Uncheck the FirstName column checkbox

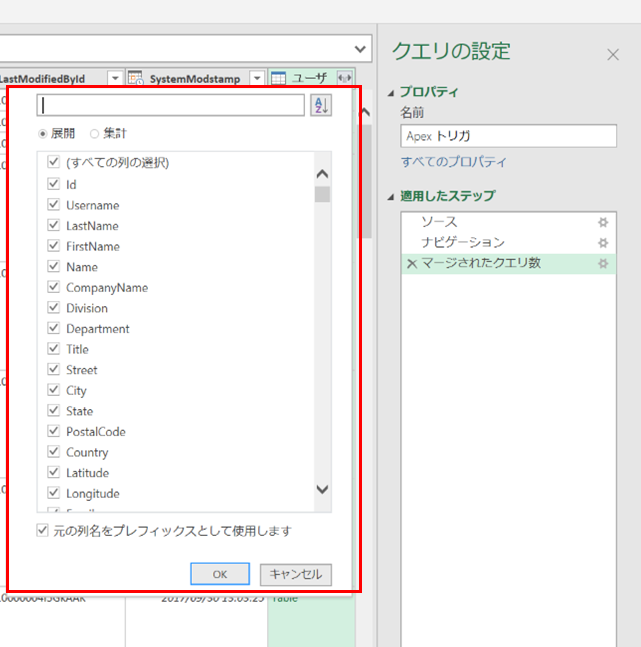point(54,246)
